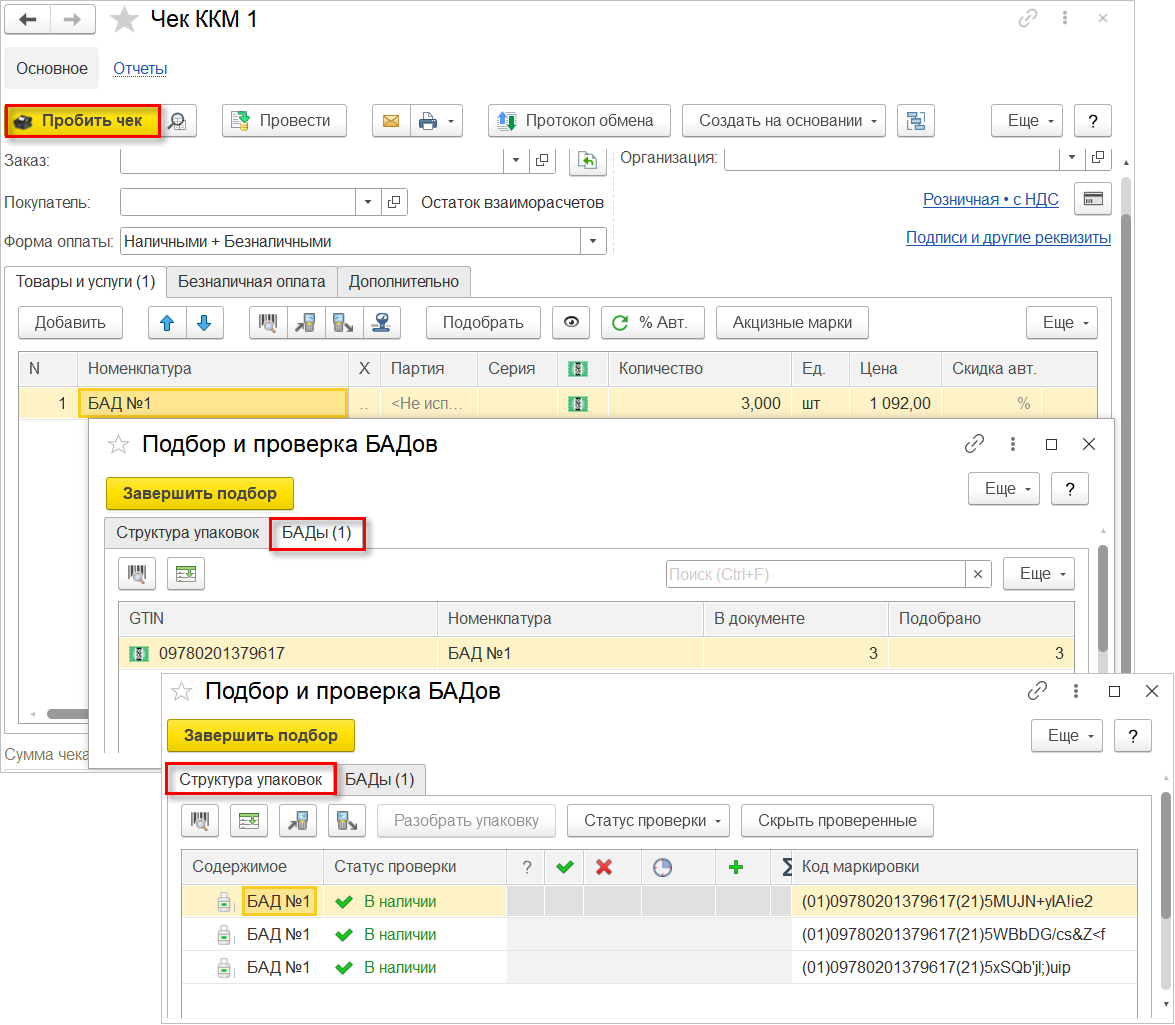Click link icon in front Подбор window title
1175x1025 pixels.
click(1037, 691)
